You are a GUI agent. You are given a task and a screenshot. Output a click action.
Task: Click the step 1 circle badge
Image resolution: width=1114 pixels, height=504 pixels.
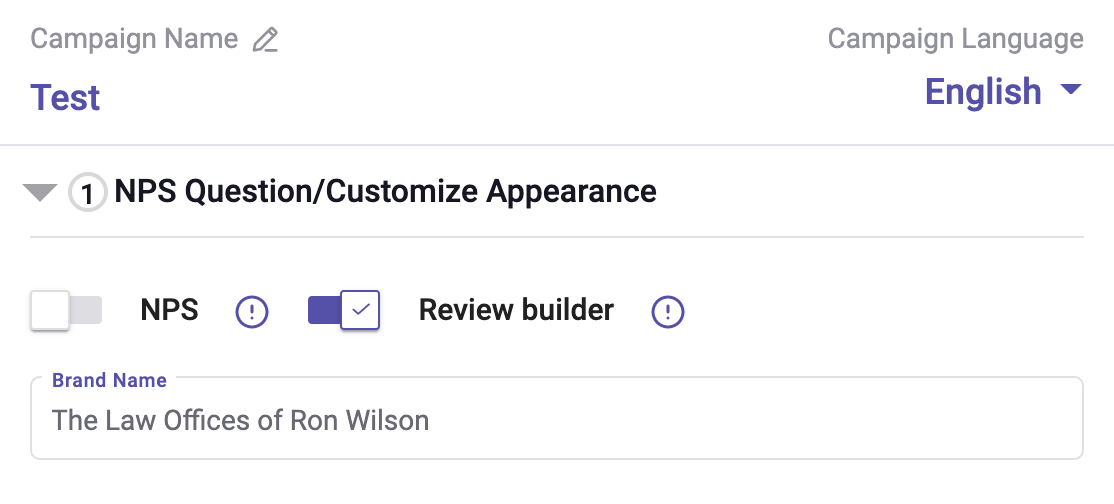(88, 193)
